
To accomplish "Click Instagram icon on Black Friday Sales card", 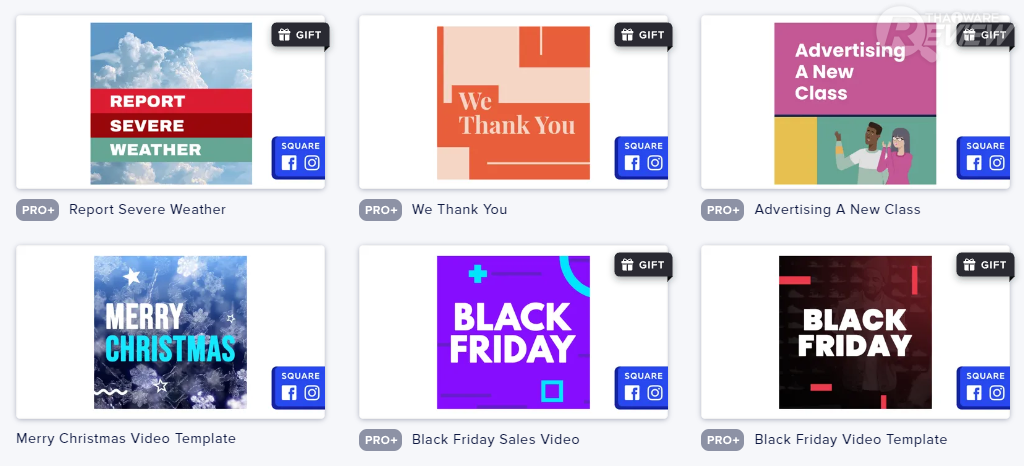I will point(655,394).
